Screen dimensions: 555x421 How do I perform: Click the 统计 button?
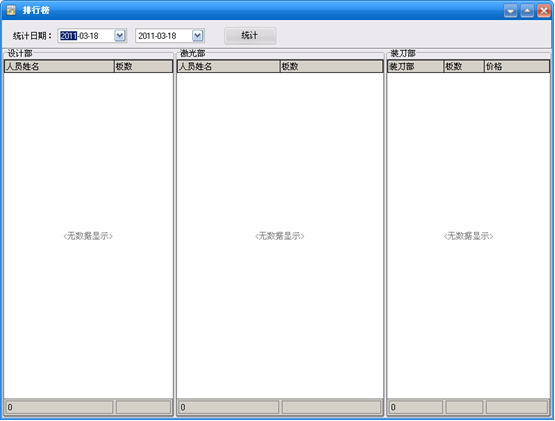point(250,35)
